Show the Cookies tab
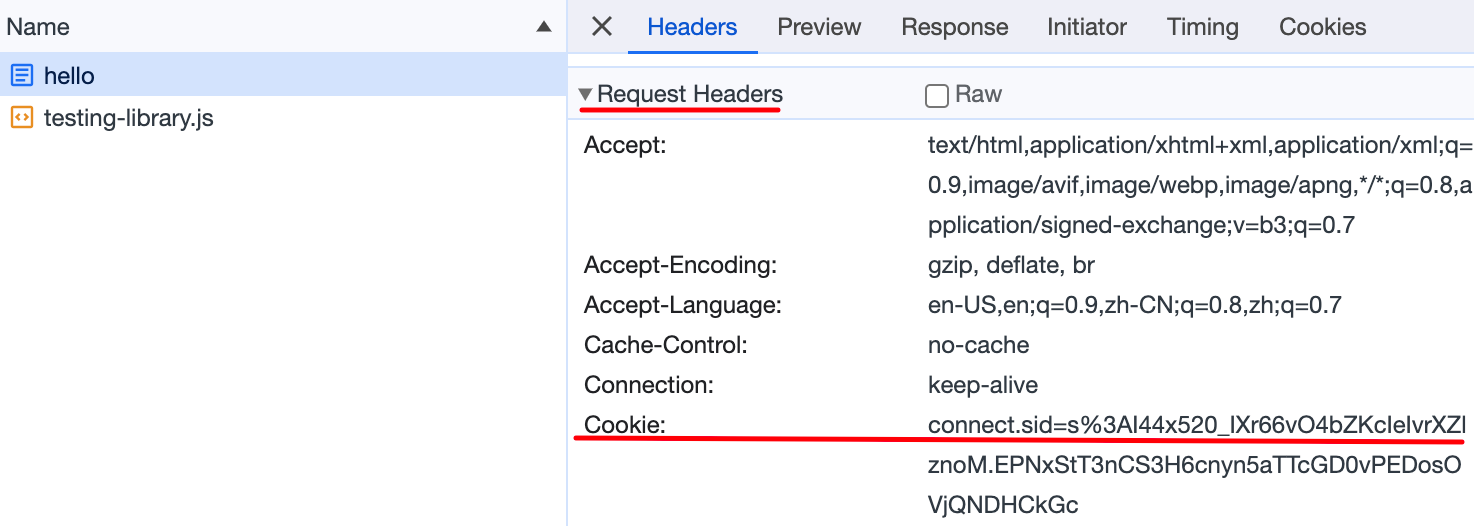The width and height of the screenshot is (1474, 526). click(1323, 27)
